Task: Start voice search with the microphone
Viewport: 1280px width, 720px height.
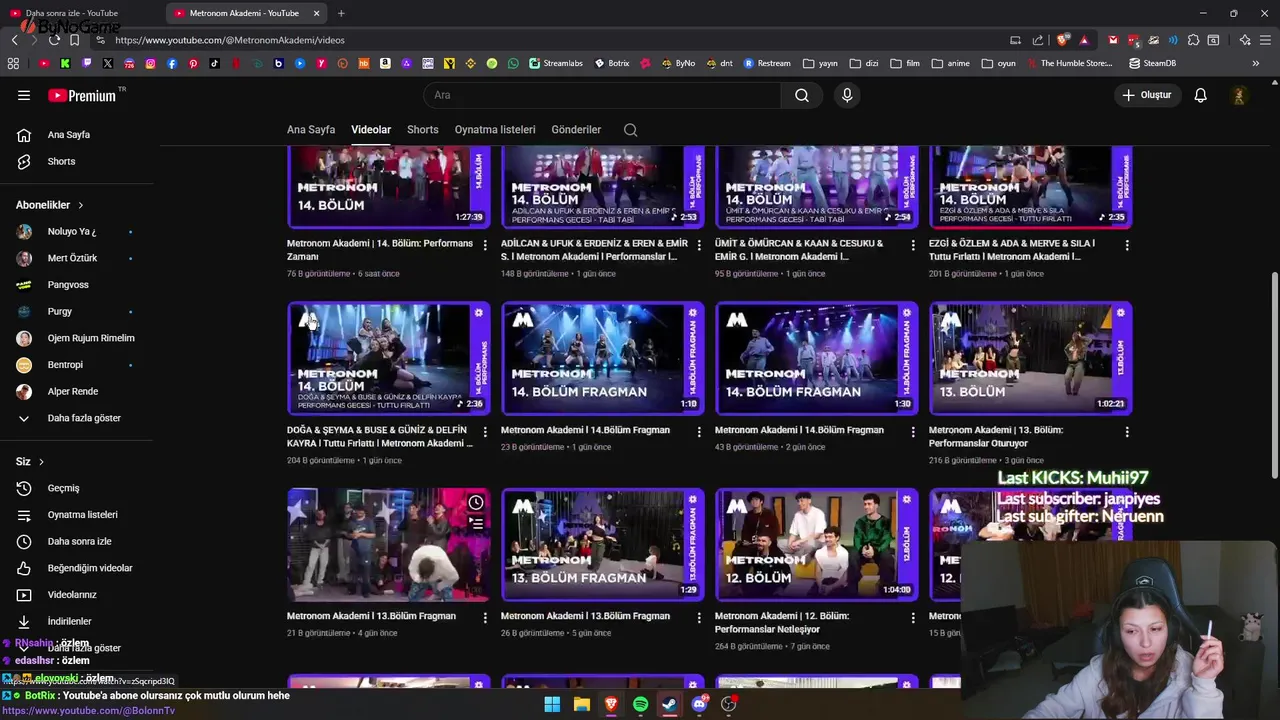Action: point(847,95)
